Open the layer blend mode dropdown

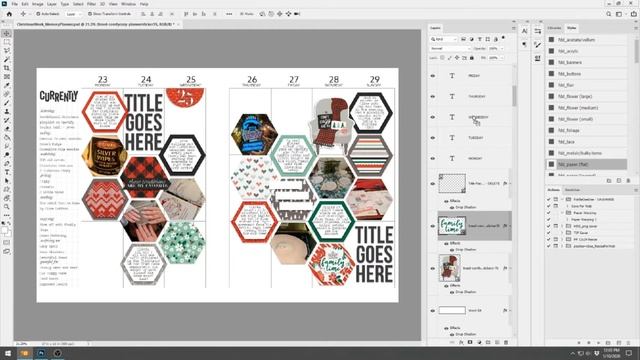click(x=451, y=49)
